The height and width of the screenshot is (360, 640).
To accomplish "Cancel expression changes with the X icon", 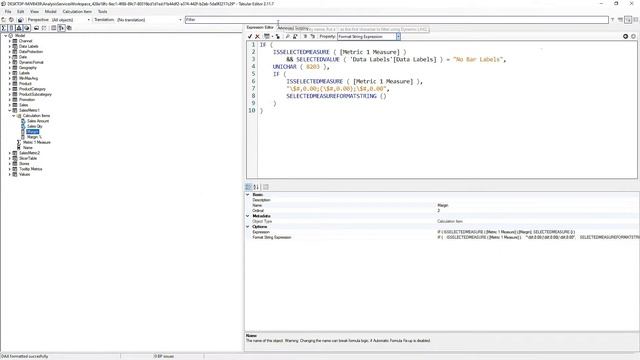I will [x=257, y=36].
